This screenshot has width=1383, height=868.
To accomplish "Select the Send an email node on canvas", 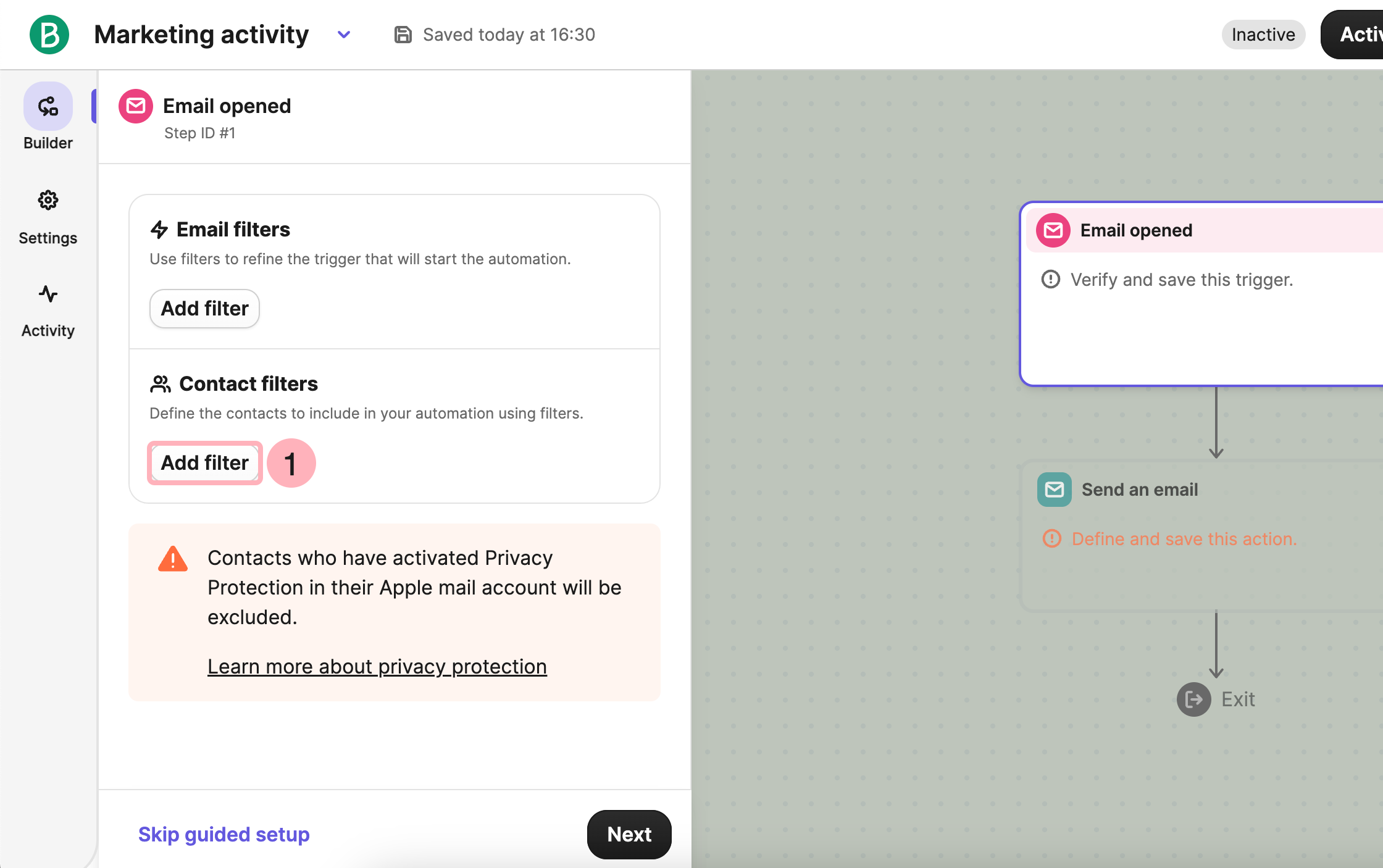I will tap(1203, 536).
